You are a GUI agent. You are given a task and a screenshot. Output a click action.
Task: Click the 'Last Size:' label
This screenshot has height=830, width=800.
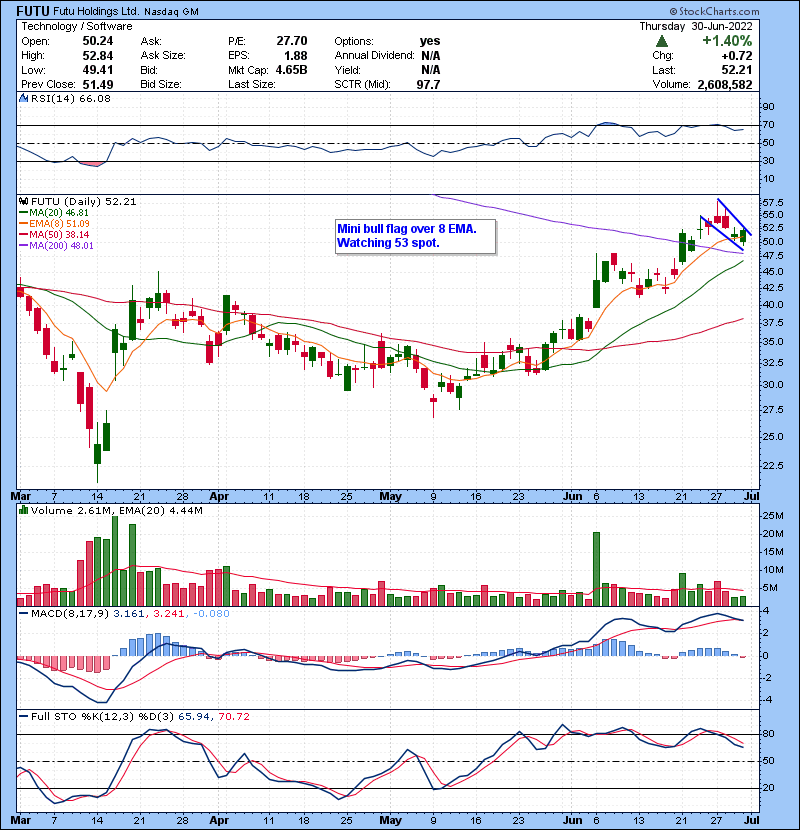(x=252, y=84)
